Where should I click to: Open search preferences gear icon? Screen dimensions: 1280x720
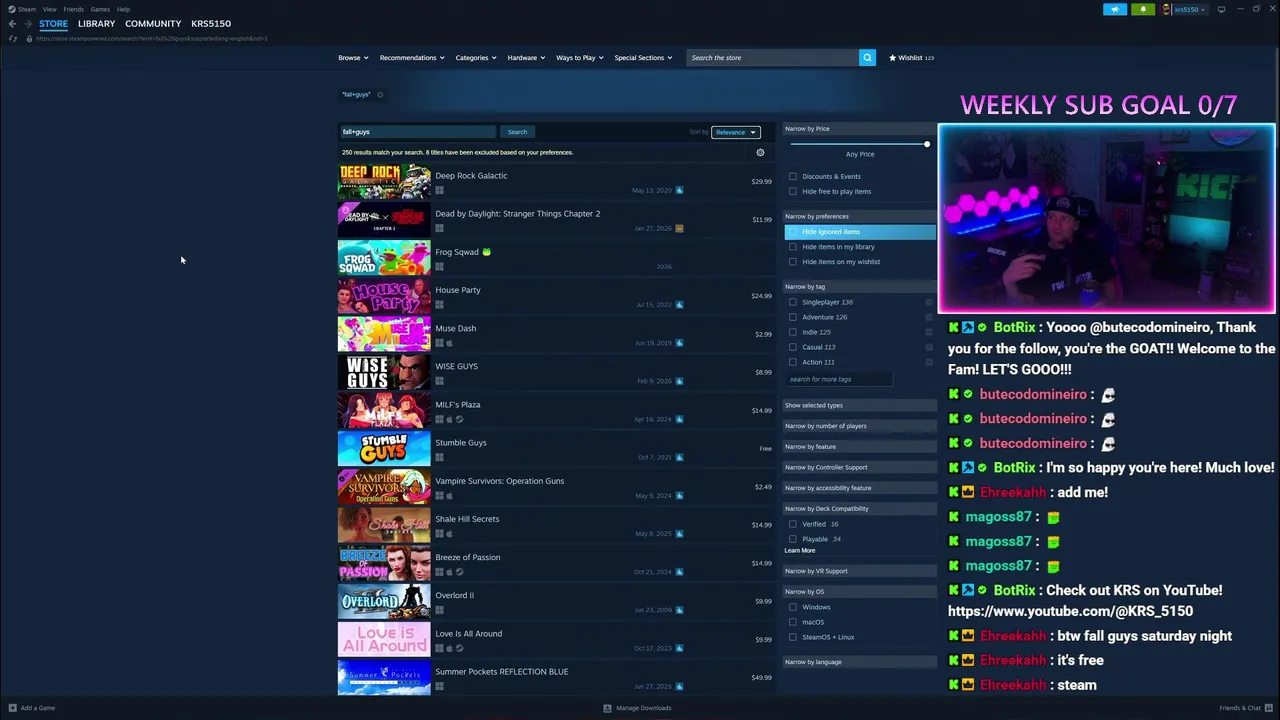(x=760, y=152)
